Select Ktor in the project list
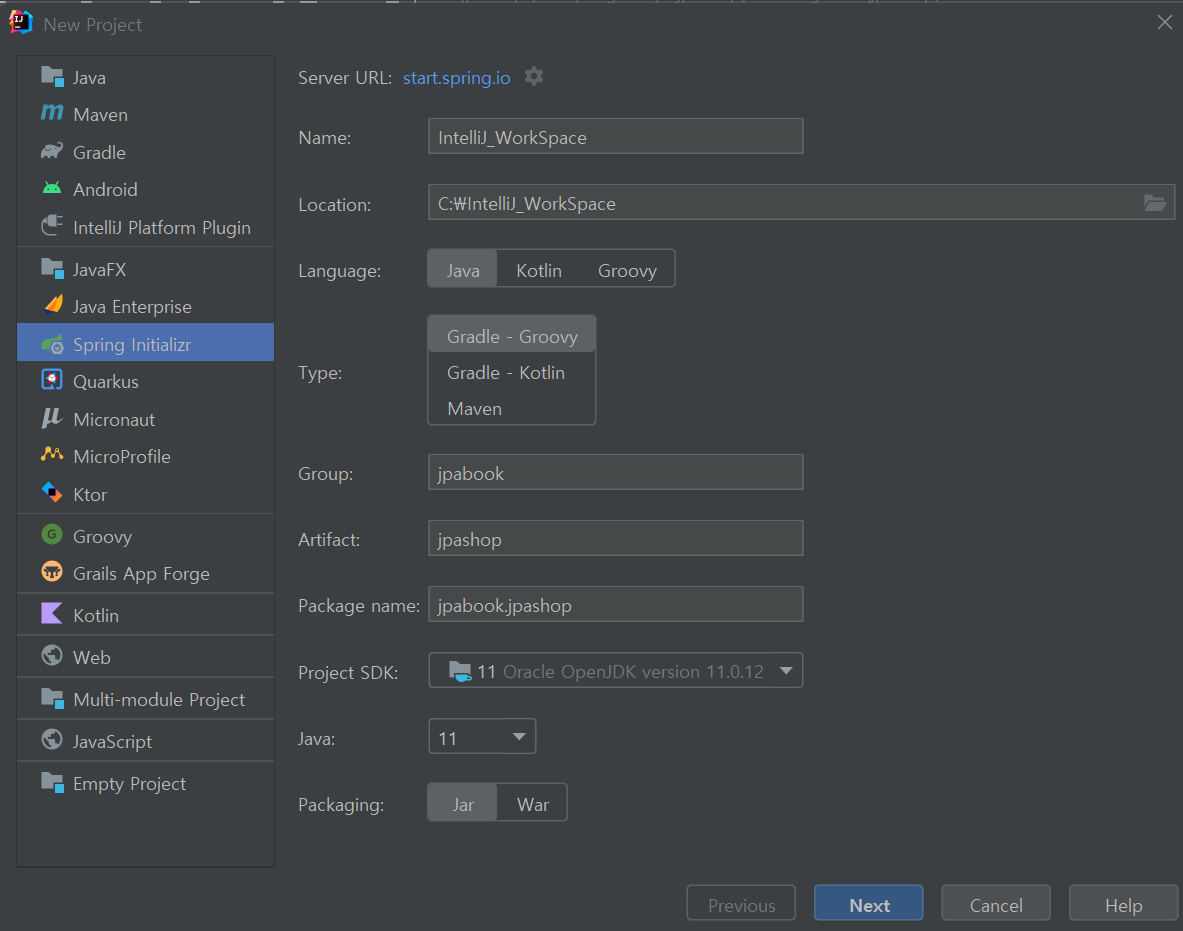Image resolution: width=1183 pixels, height=931 pixels. point(146,494)
